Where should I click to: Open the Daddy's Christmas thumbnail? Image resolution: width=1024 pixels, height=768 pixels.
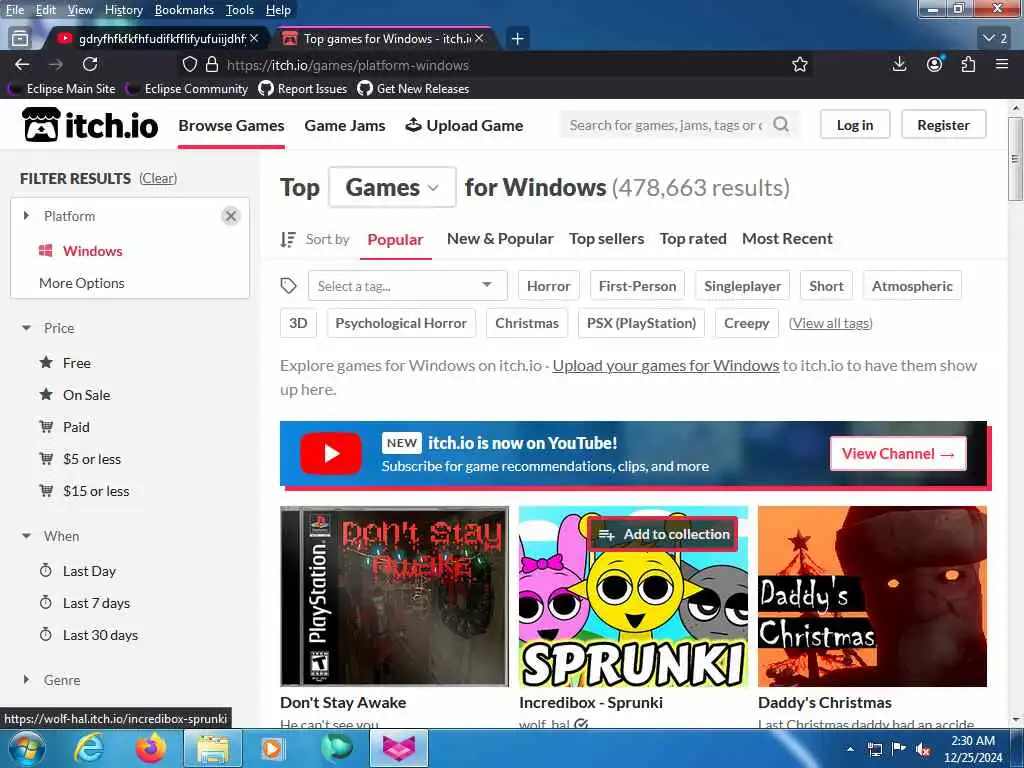pyautogui.click(x=872, y=596)
